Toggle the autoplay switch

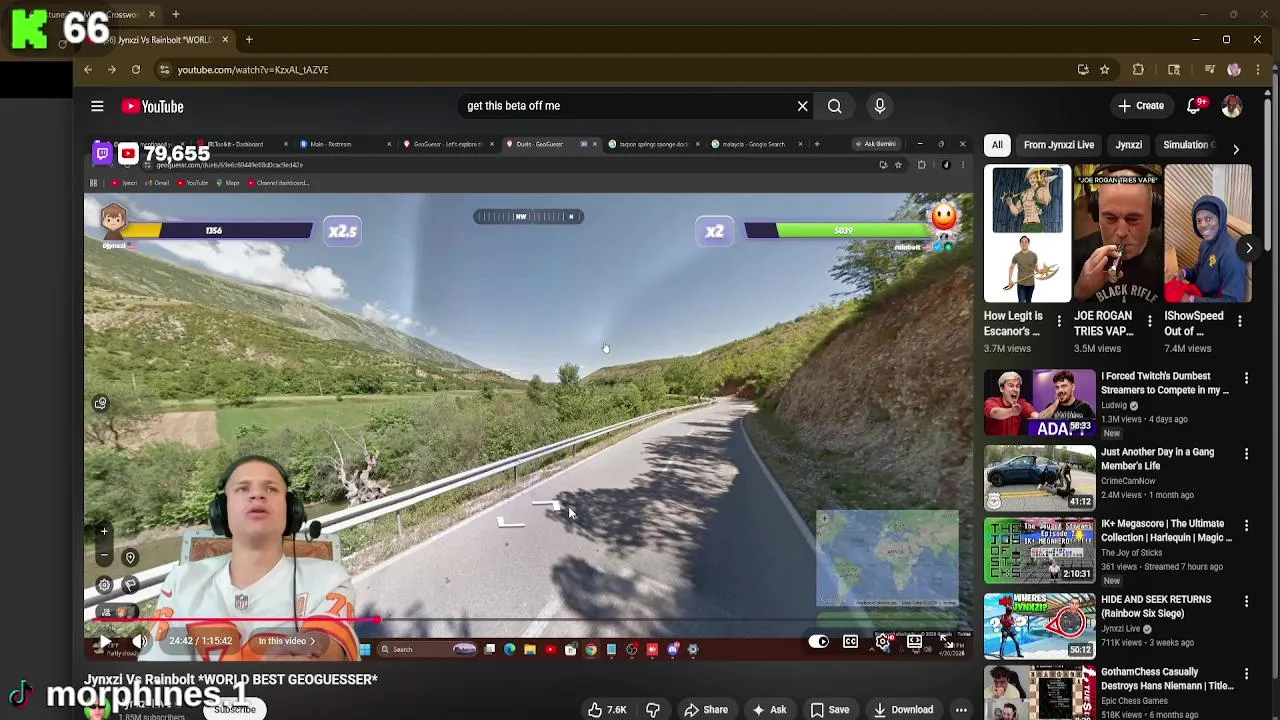click(x=819, y=641)
